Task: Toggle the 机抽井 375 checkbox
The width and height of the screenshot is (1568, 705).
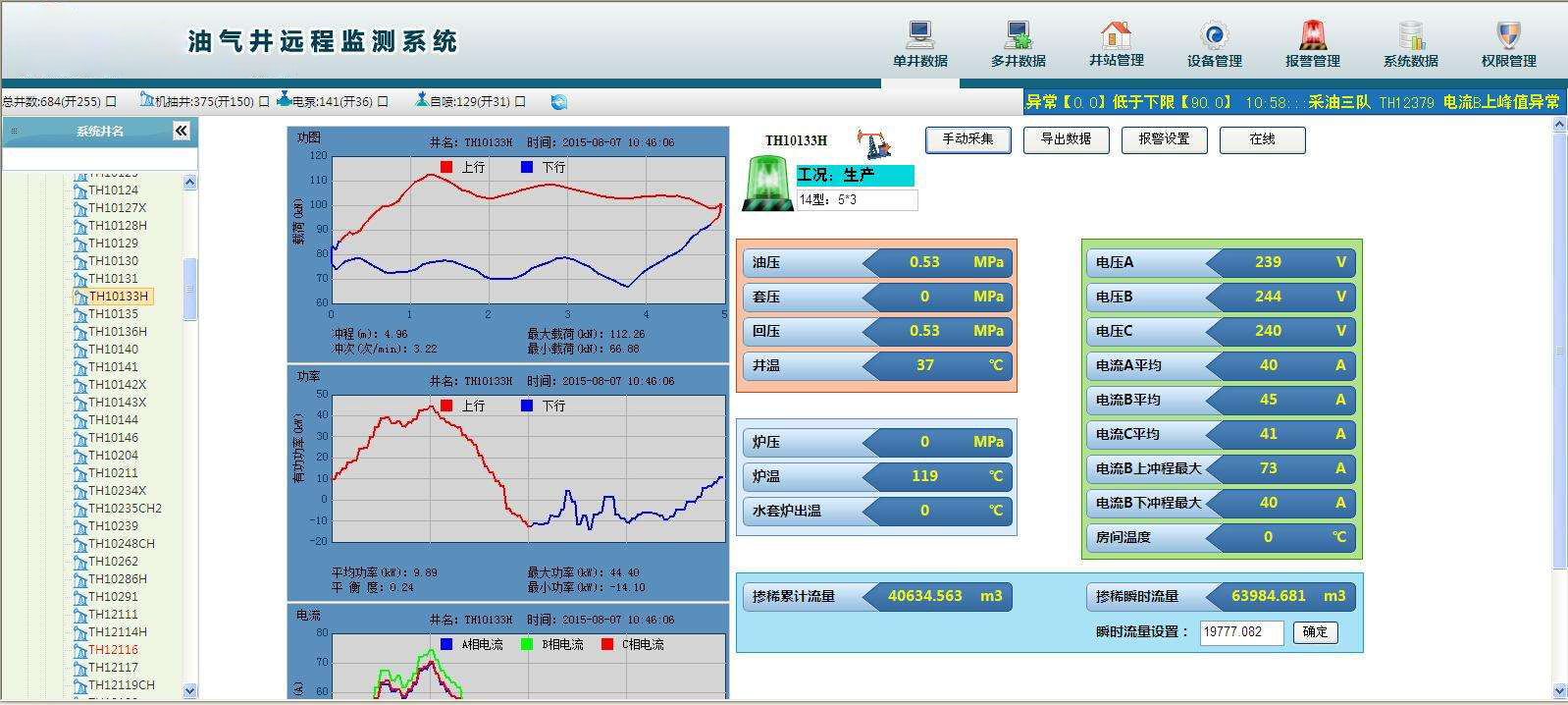Action: [x=264, y=101]
